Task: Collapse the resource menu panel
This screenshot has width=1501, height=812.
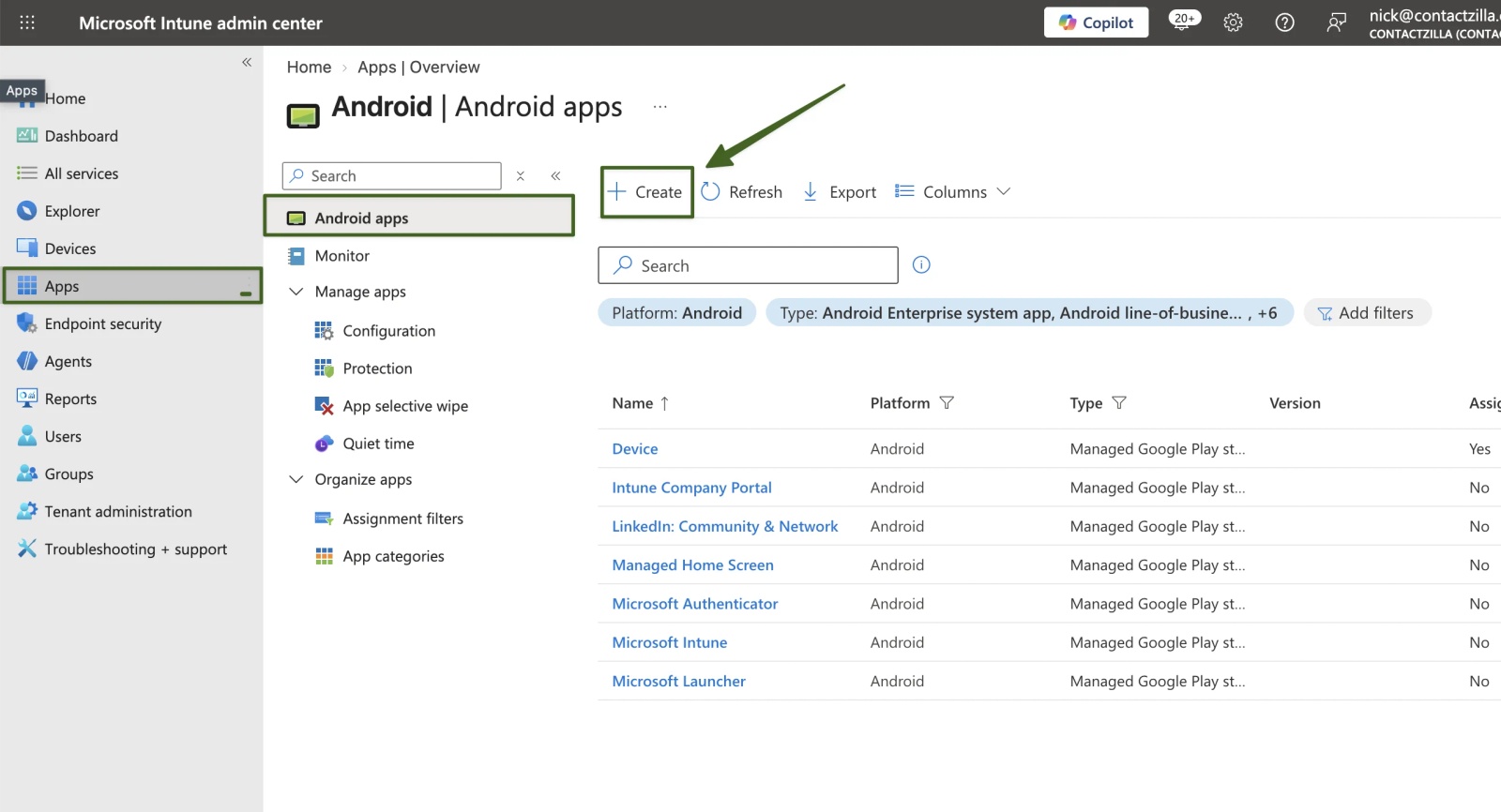Action: 555,175
